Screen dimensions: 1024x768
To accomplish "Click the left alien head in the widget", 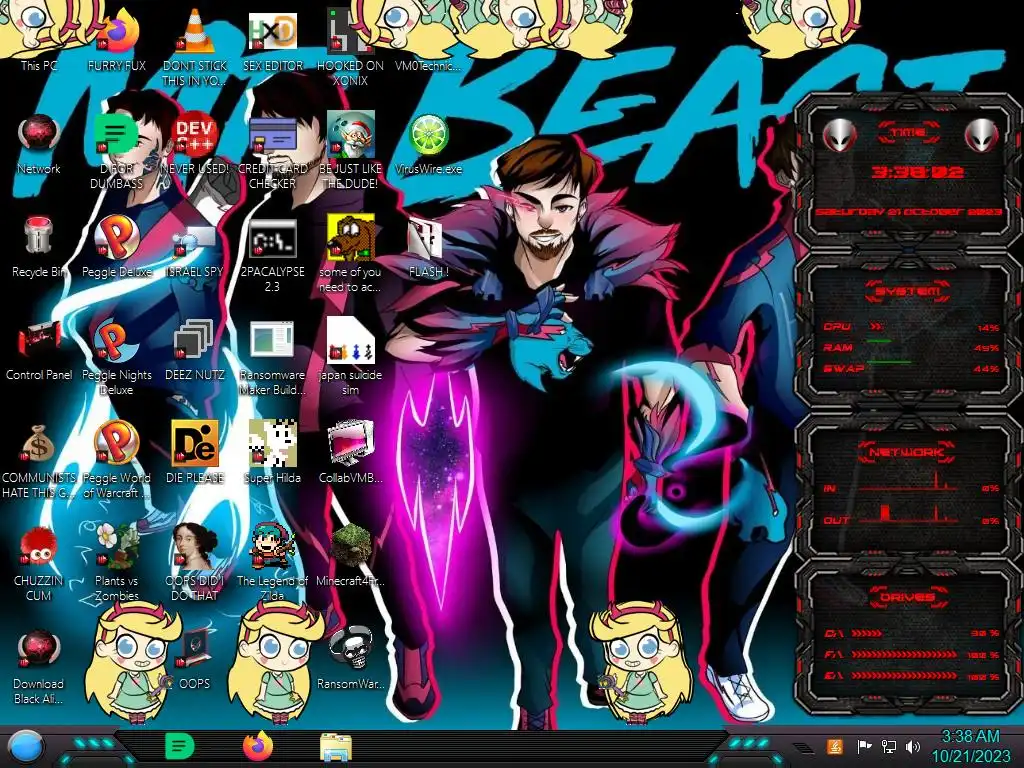I will coord(839,136).
